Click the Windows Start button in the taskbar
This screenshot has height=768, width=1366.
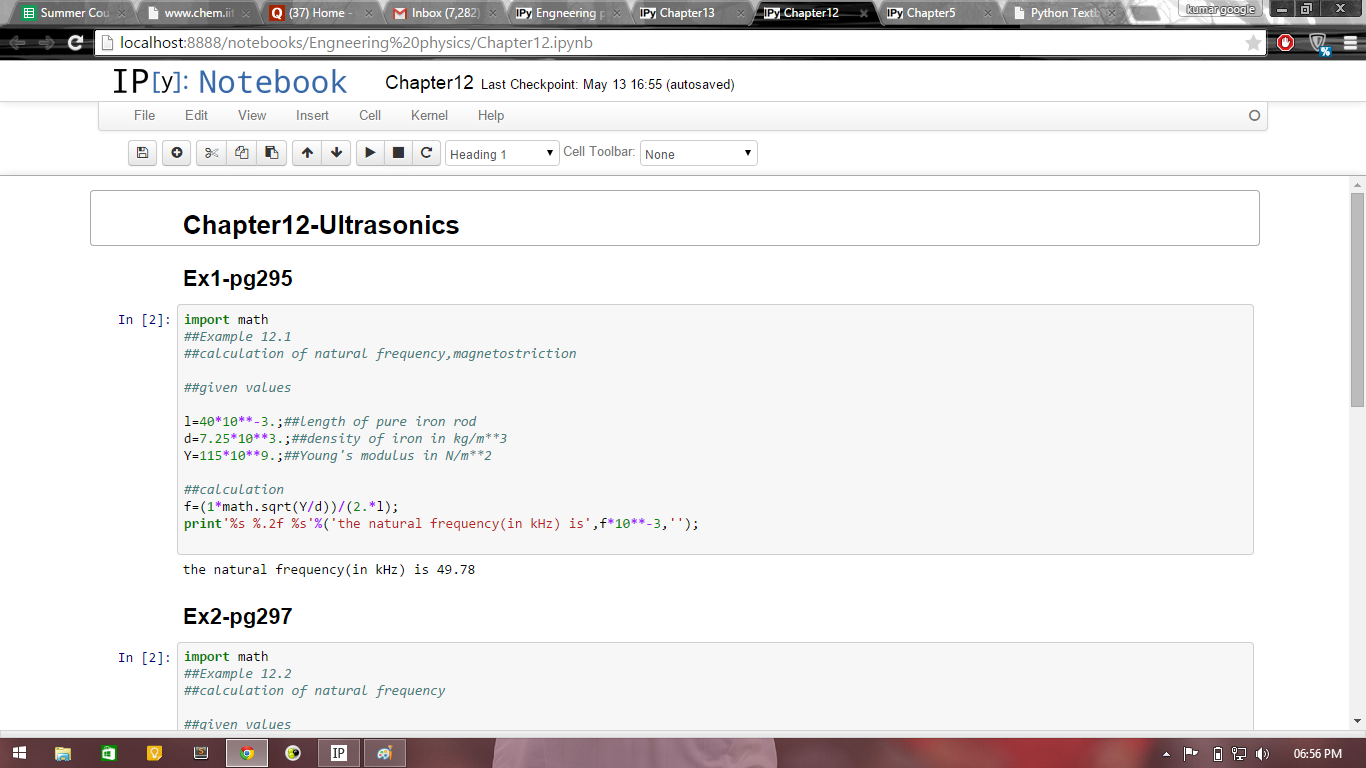tap(18, 753)
